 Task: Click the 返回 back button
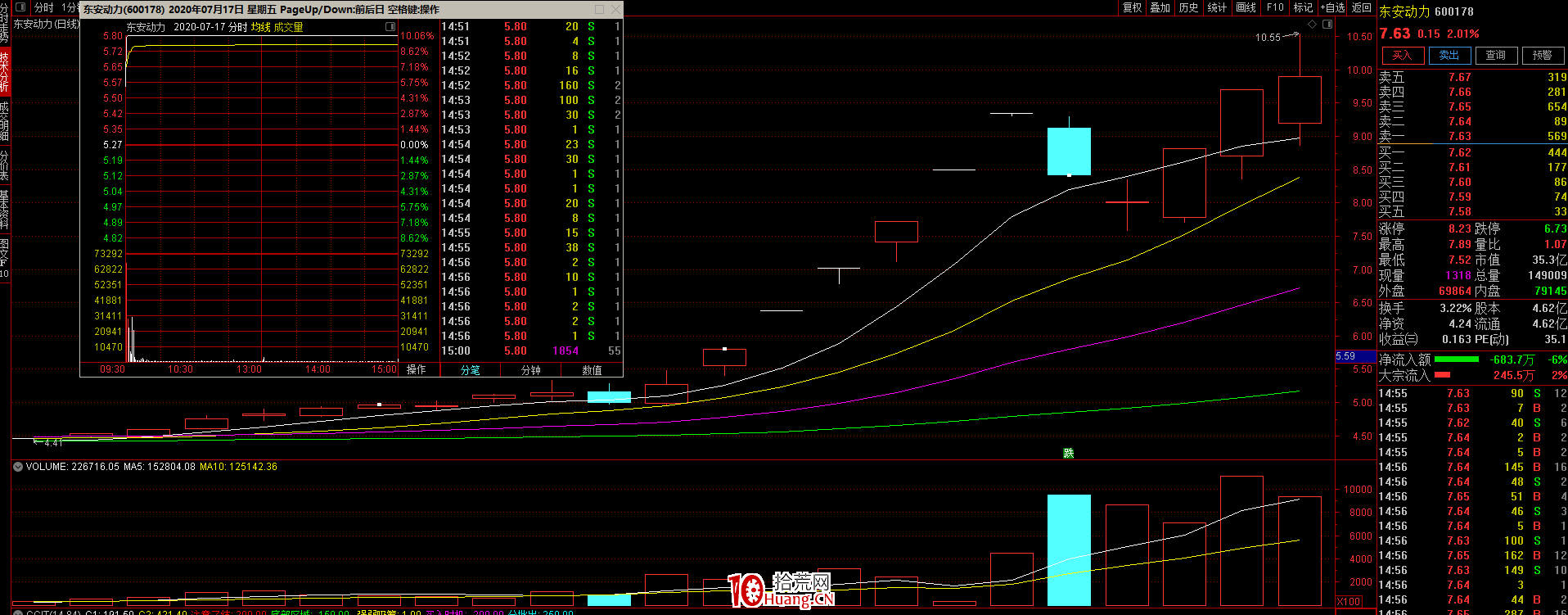[x=1362, y=7]
